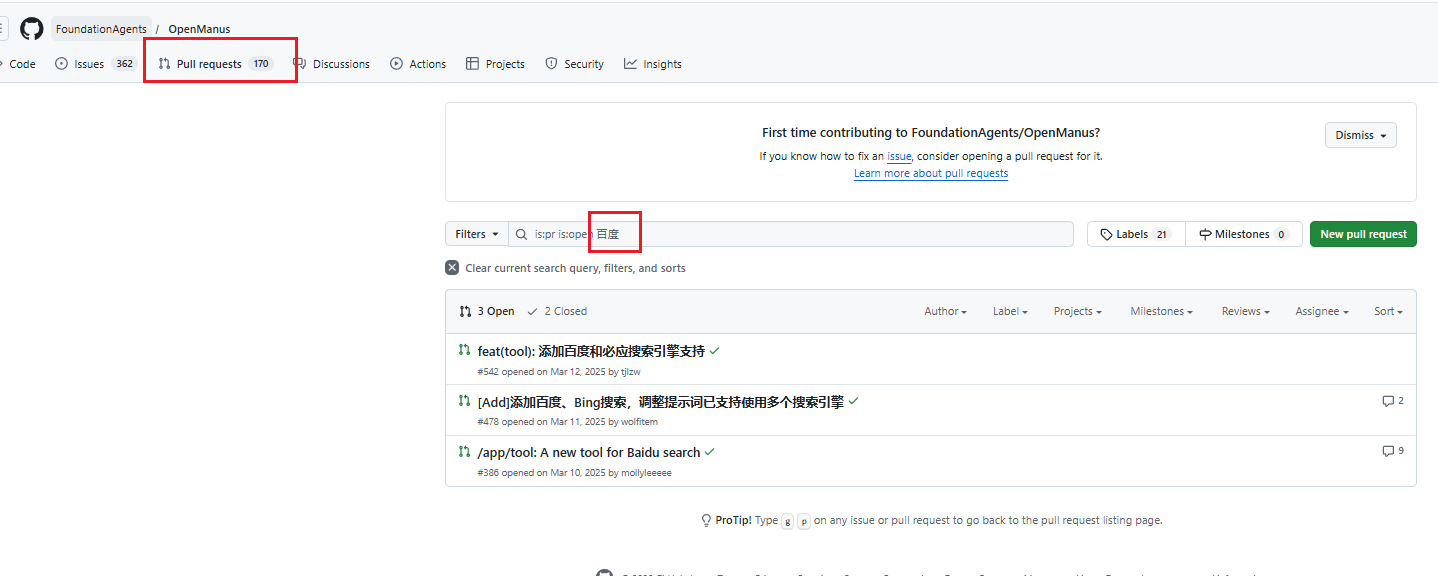Open the Projects tab
The height and width of the screenshot is (576, 1438).
pyautogui.click(x=495, y=64)
